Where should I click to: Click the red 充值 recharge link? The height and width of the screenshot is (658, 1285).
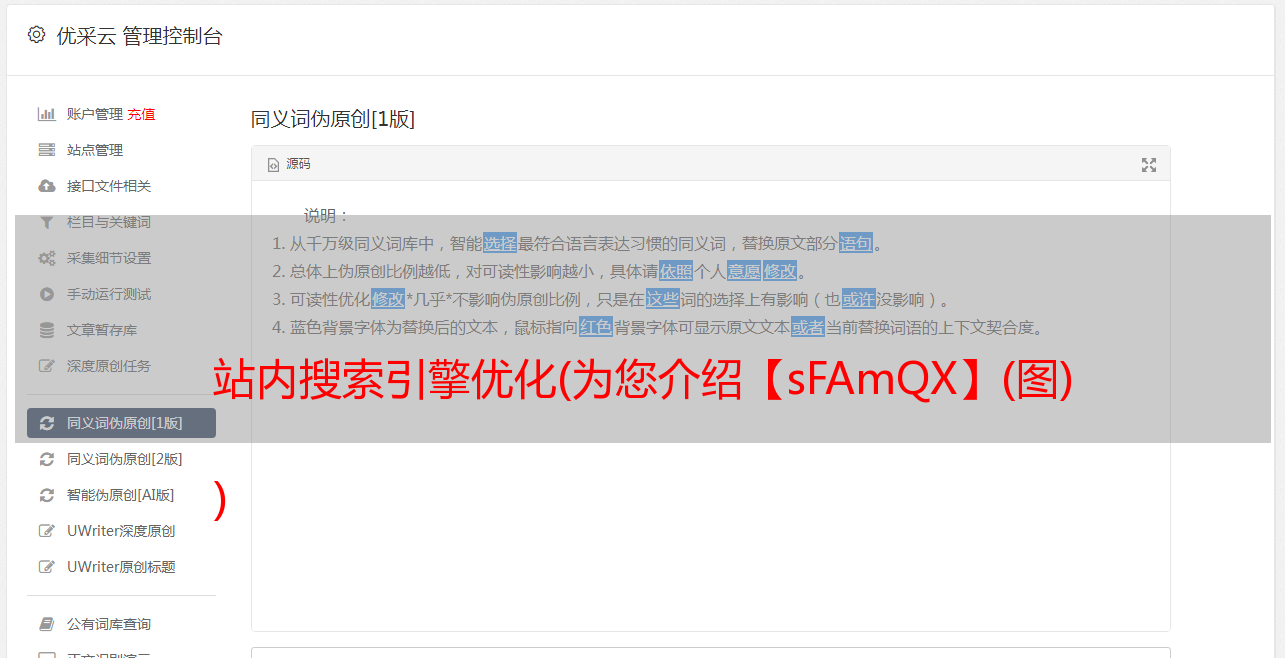[141, 114]
